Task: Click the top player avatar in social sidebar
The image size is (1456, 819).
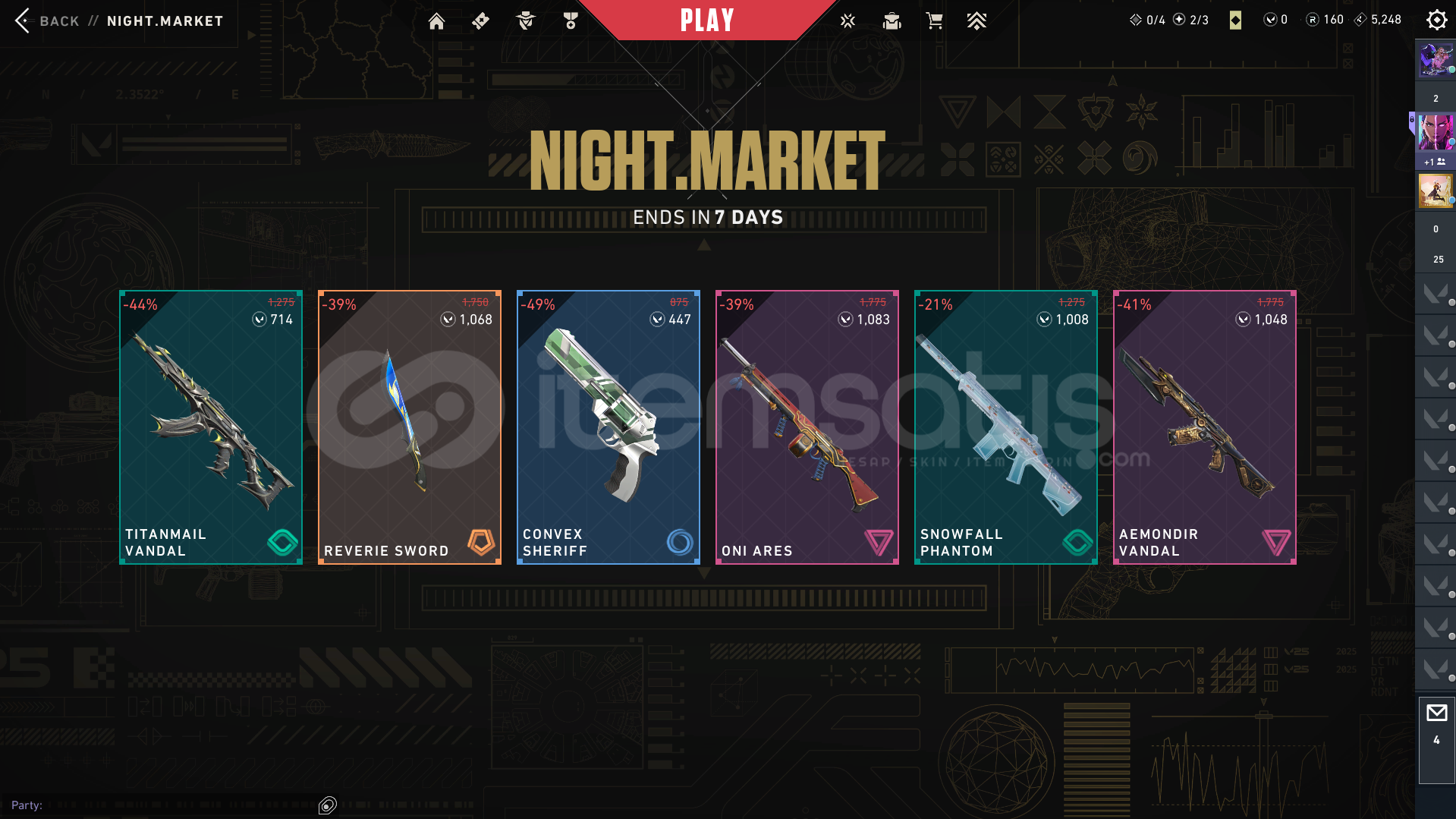Action: 1436,60
